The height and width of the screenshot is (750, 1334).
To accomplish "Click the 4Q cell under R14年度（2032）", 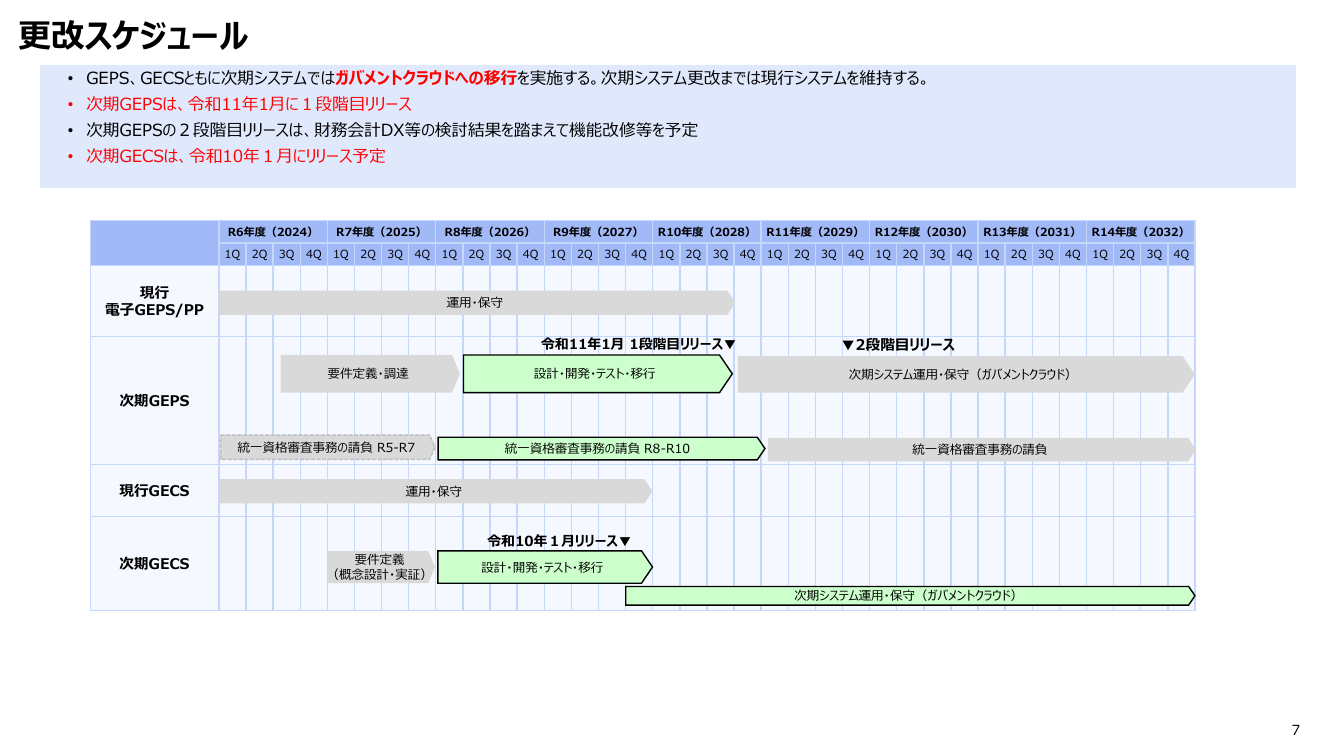I will (x=1181, y=254).
